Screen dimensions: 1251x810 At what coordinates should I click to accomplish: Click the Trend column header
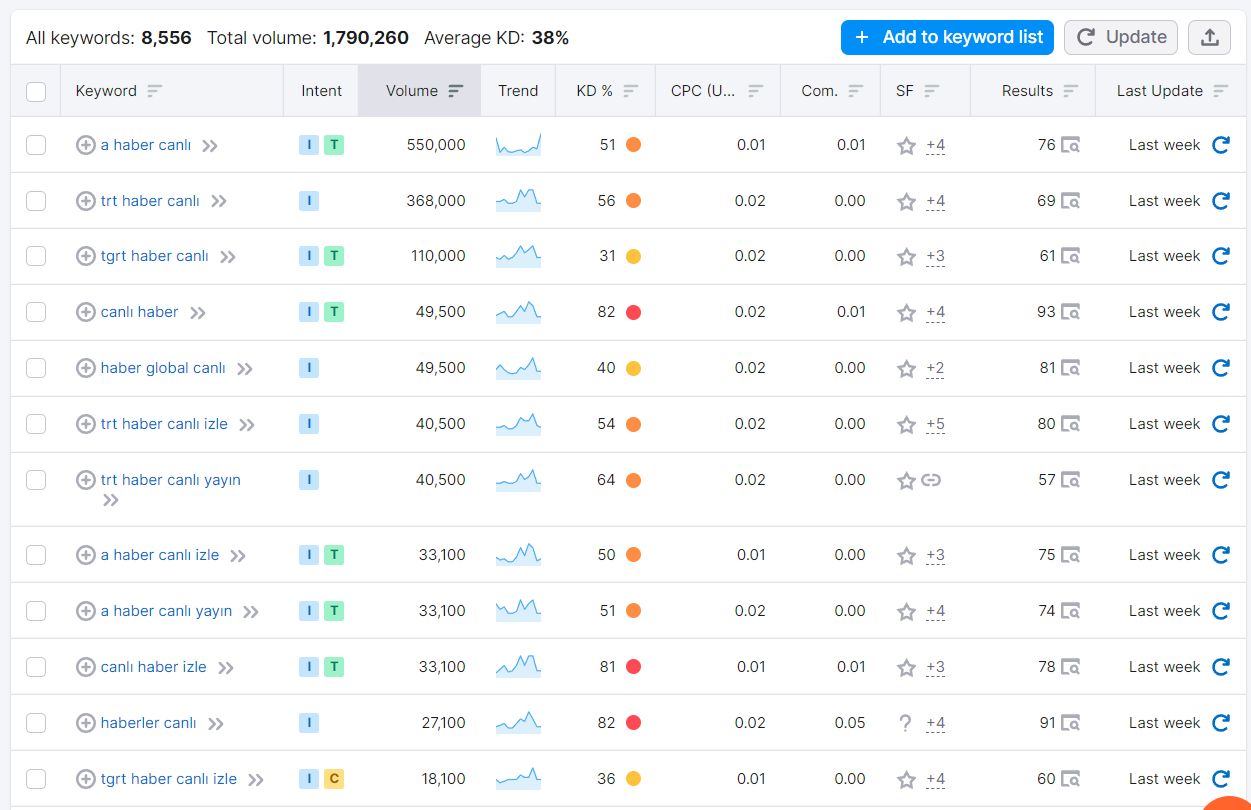[518, 91]
